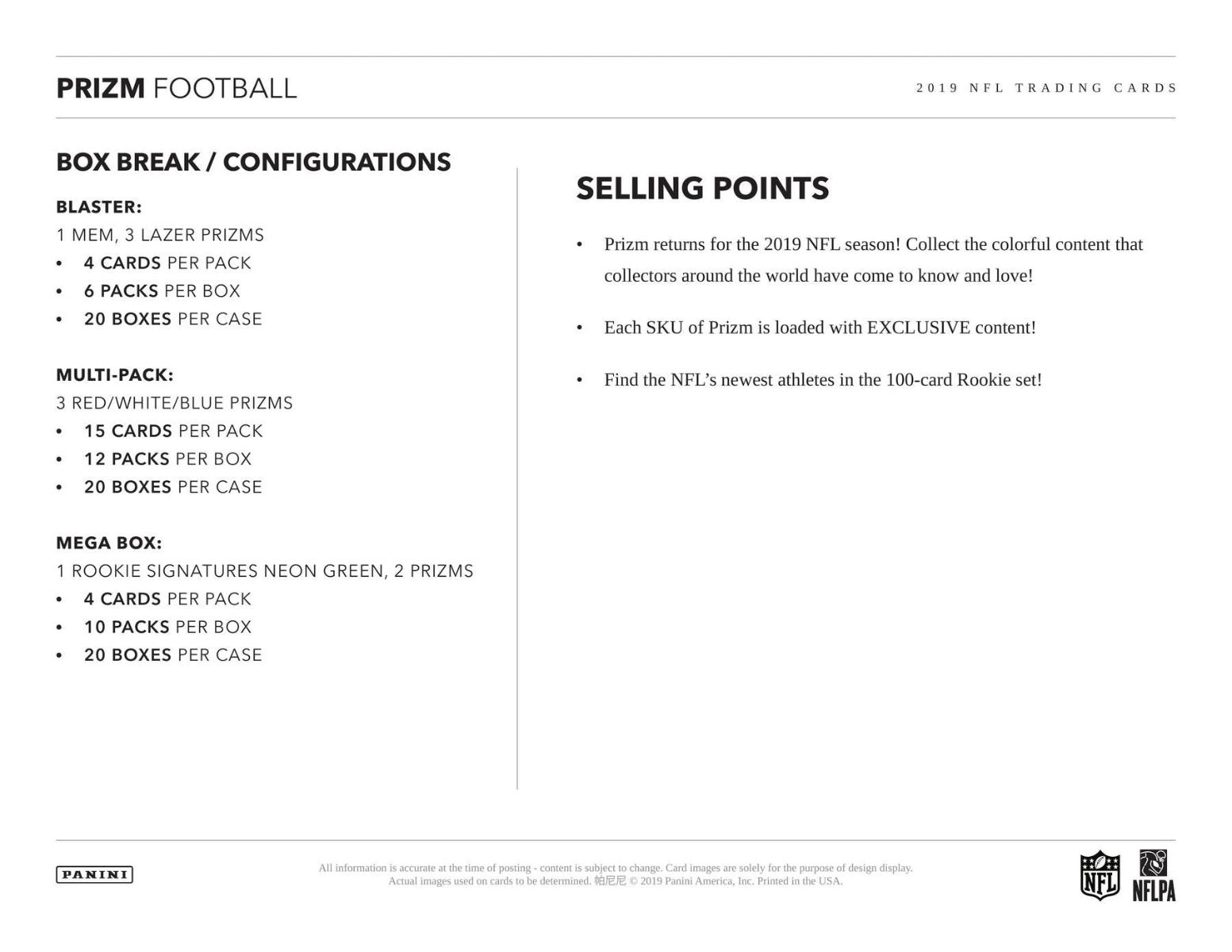Select the "2019 NFL TRADING CARDS" header text
The height and width of the screenshot is (952, 1232).
click(x=1046, y=88)
